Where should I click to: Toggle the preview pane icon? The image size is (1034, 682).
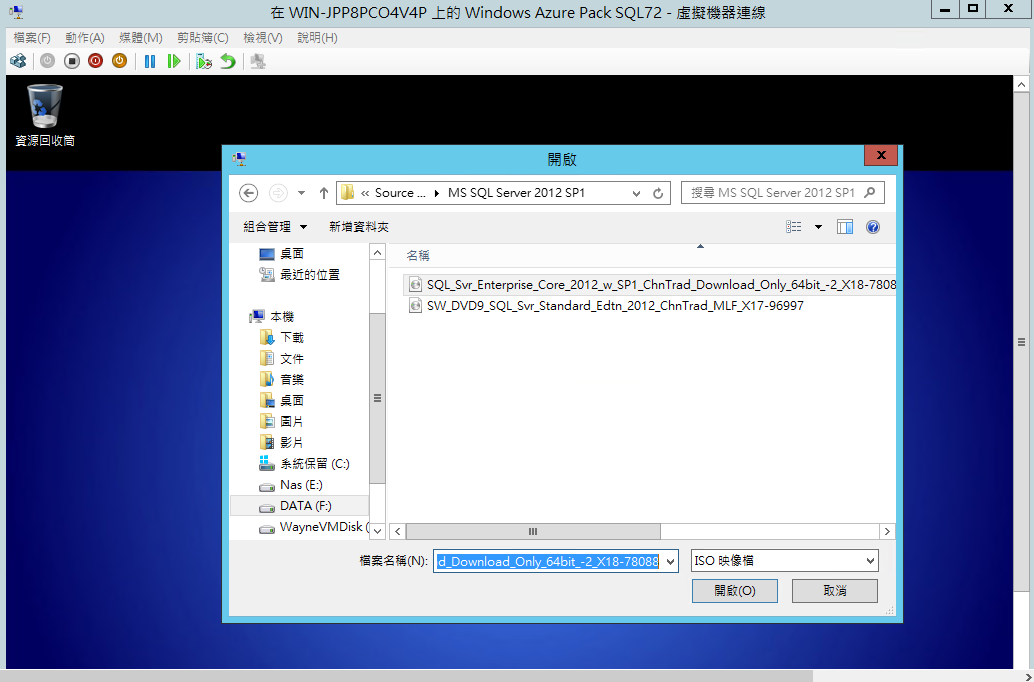pos(845,227)
